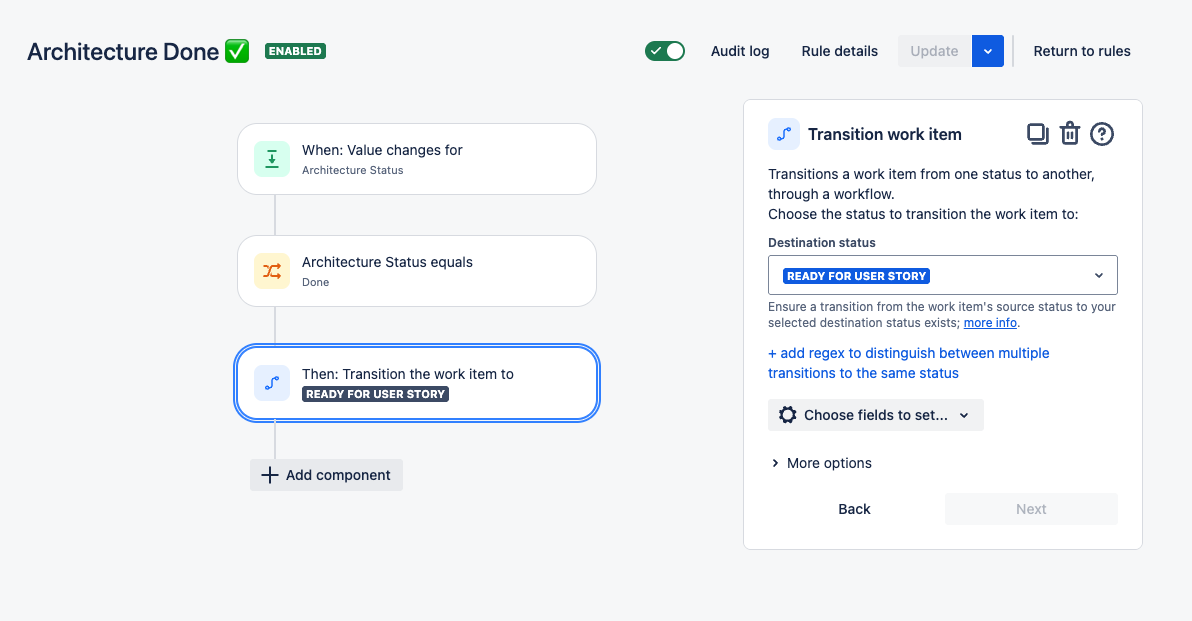Click the plus icon on Add component

pyautogui.click(x=269, y=475)
